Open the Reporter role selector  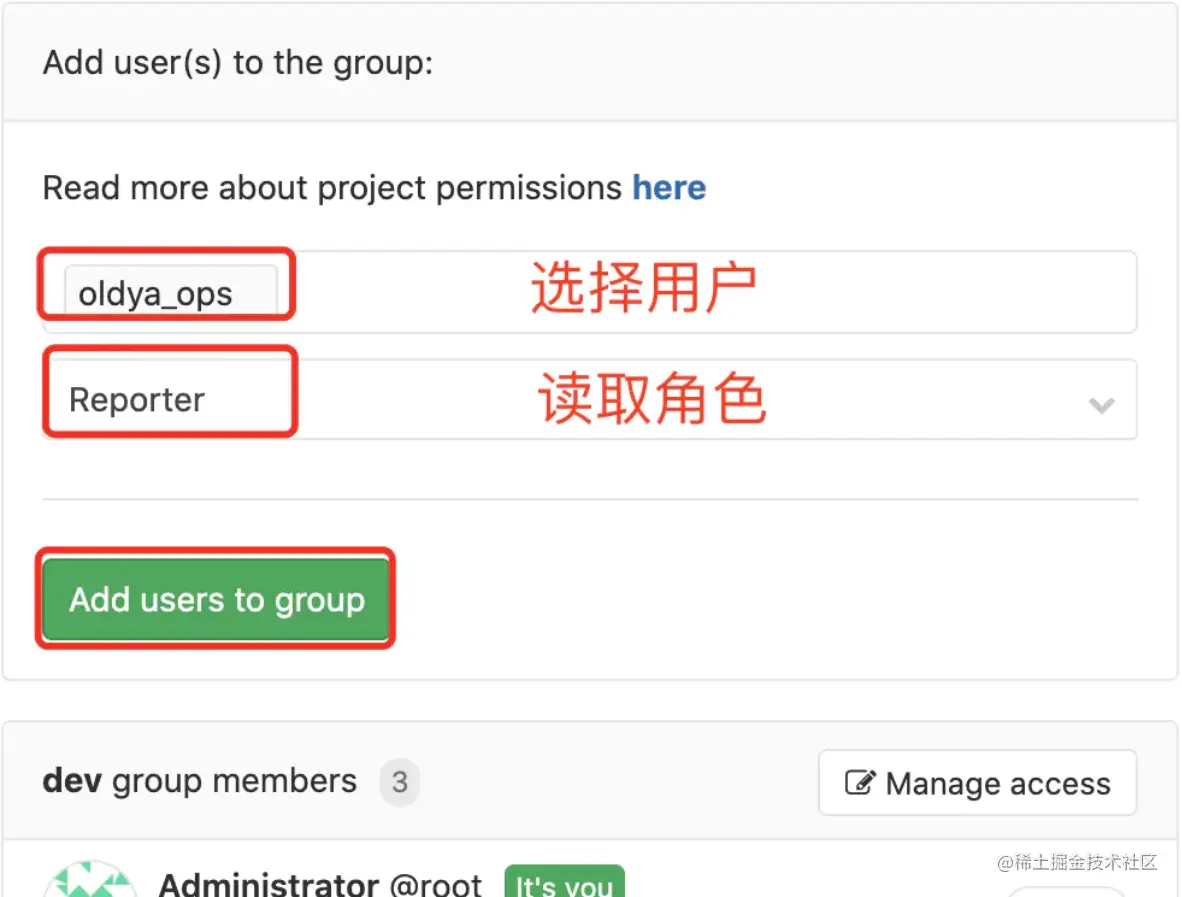point(590,400)
